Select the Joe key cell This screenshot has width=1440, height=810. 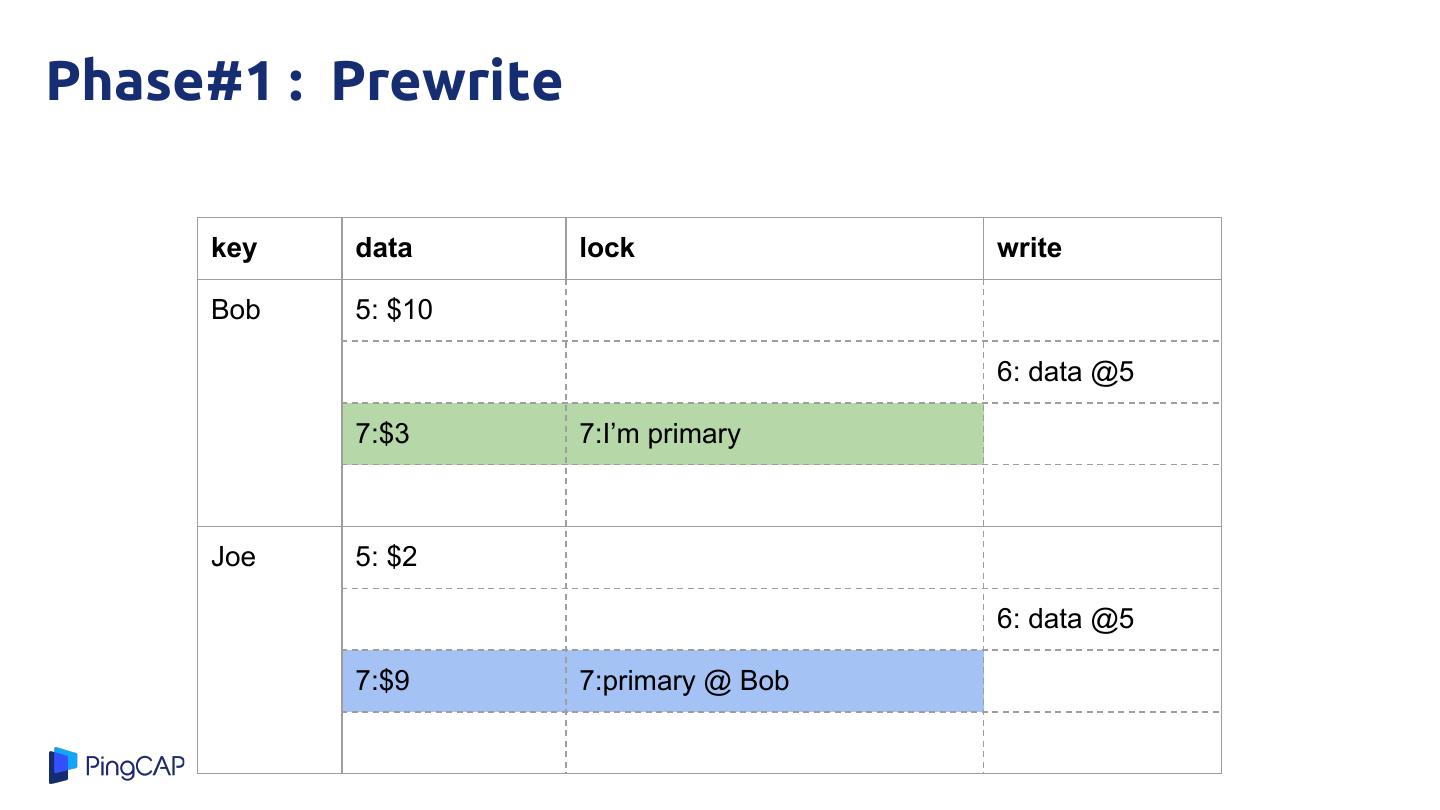click(233, 557)
